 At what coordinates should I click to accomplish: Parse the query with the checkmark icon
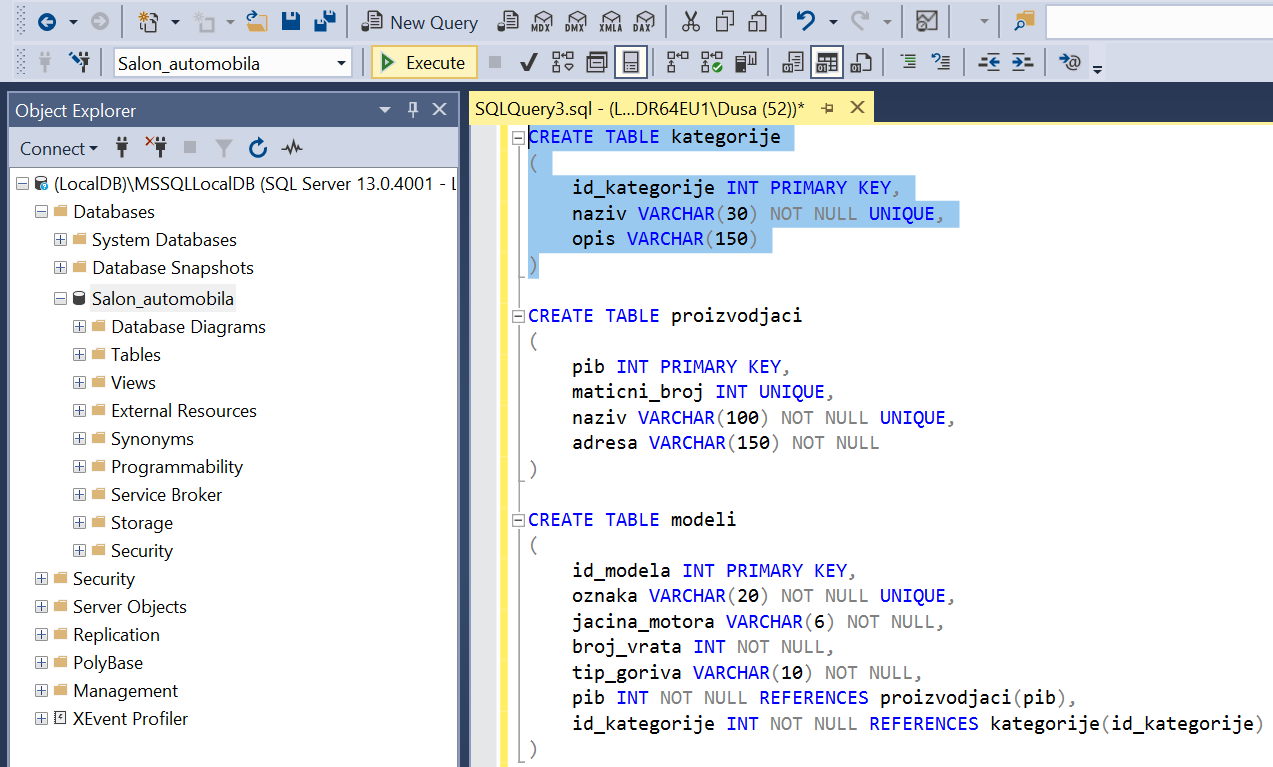pyautogui.click(x=529, y=63)
